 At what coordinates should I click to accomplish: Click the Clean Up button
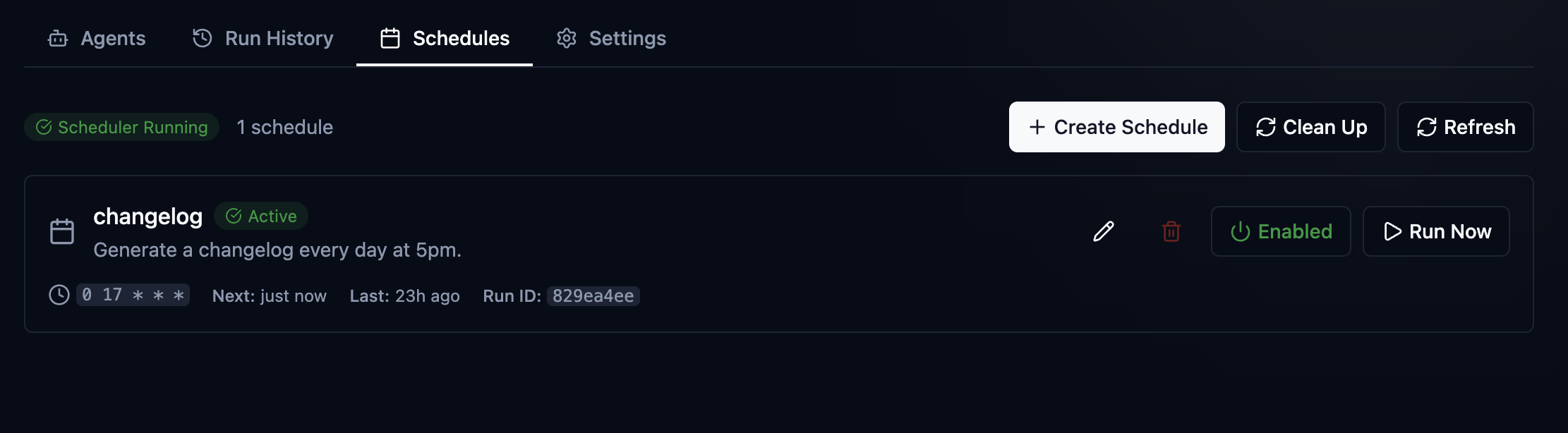[1310, 127]
